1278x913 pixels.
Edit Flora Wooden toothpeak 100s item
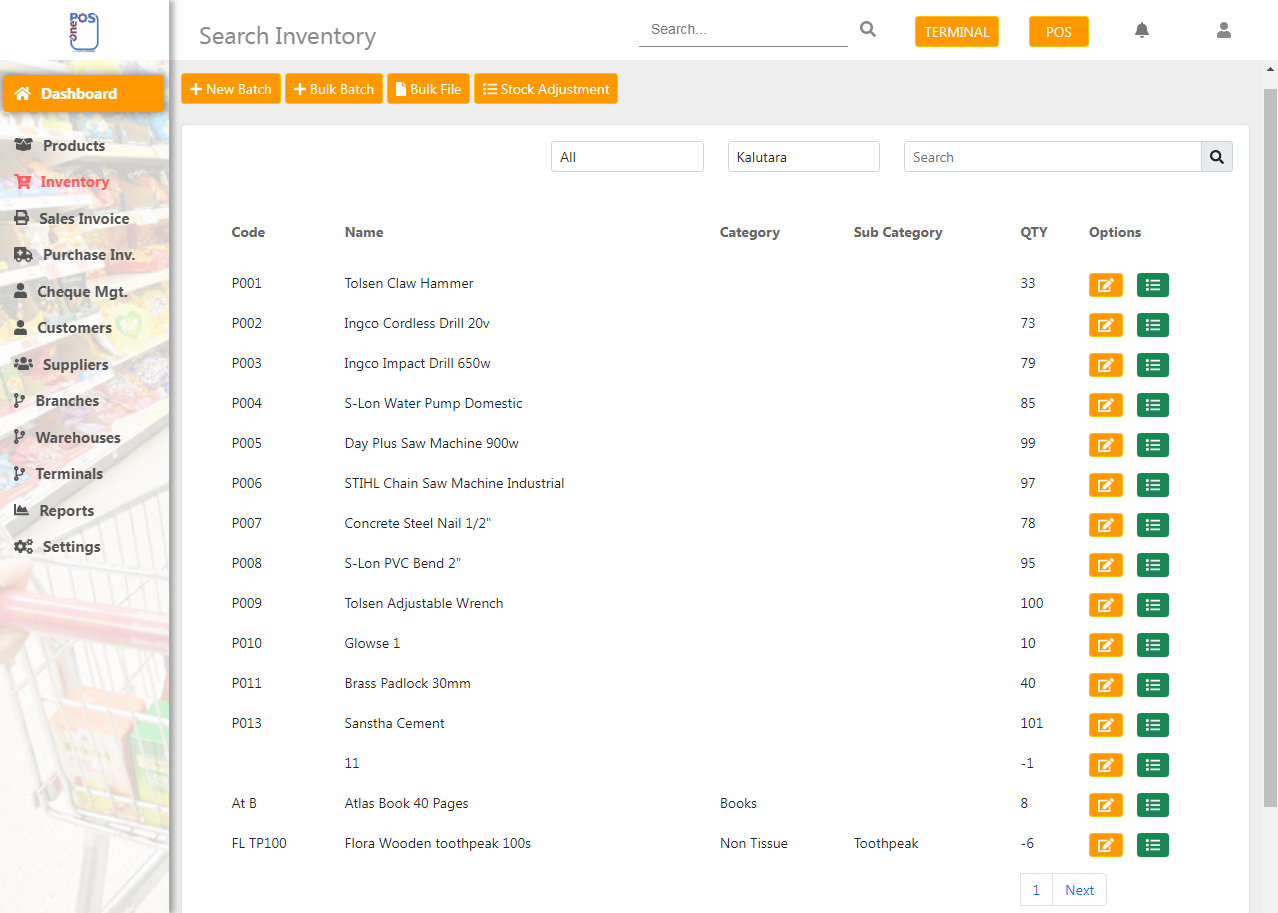click(x=1105, y=845)
